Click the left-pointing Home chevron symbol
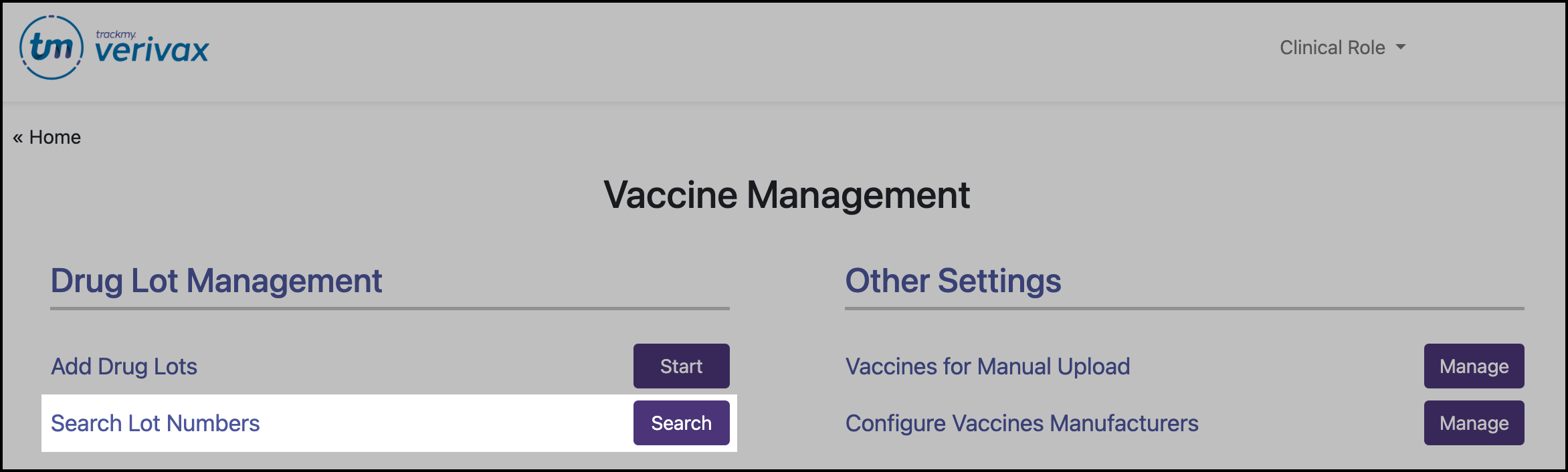The image size is (1568, 472). pos(18,136)
